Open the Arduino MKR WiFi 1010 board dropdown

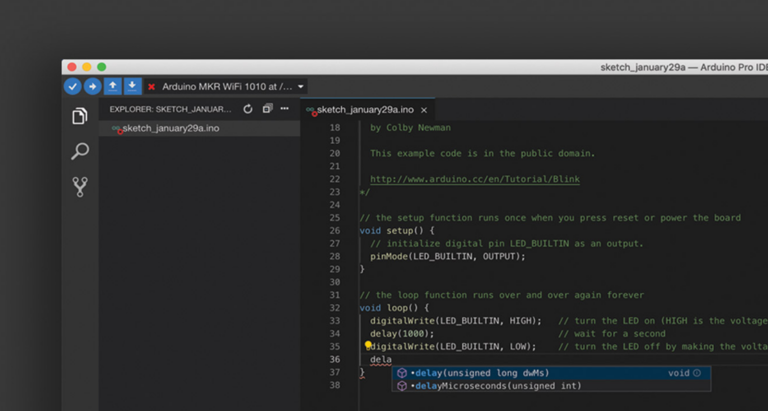[x=230, y=87]
